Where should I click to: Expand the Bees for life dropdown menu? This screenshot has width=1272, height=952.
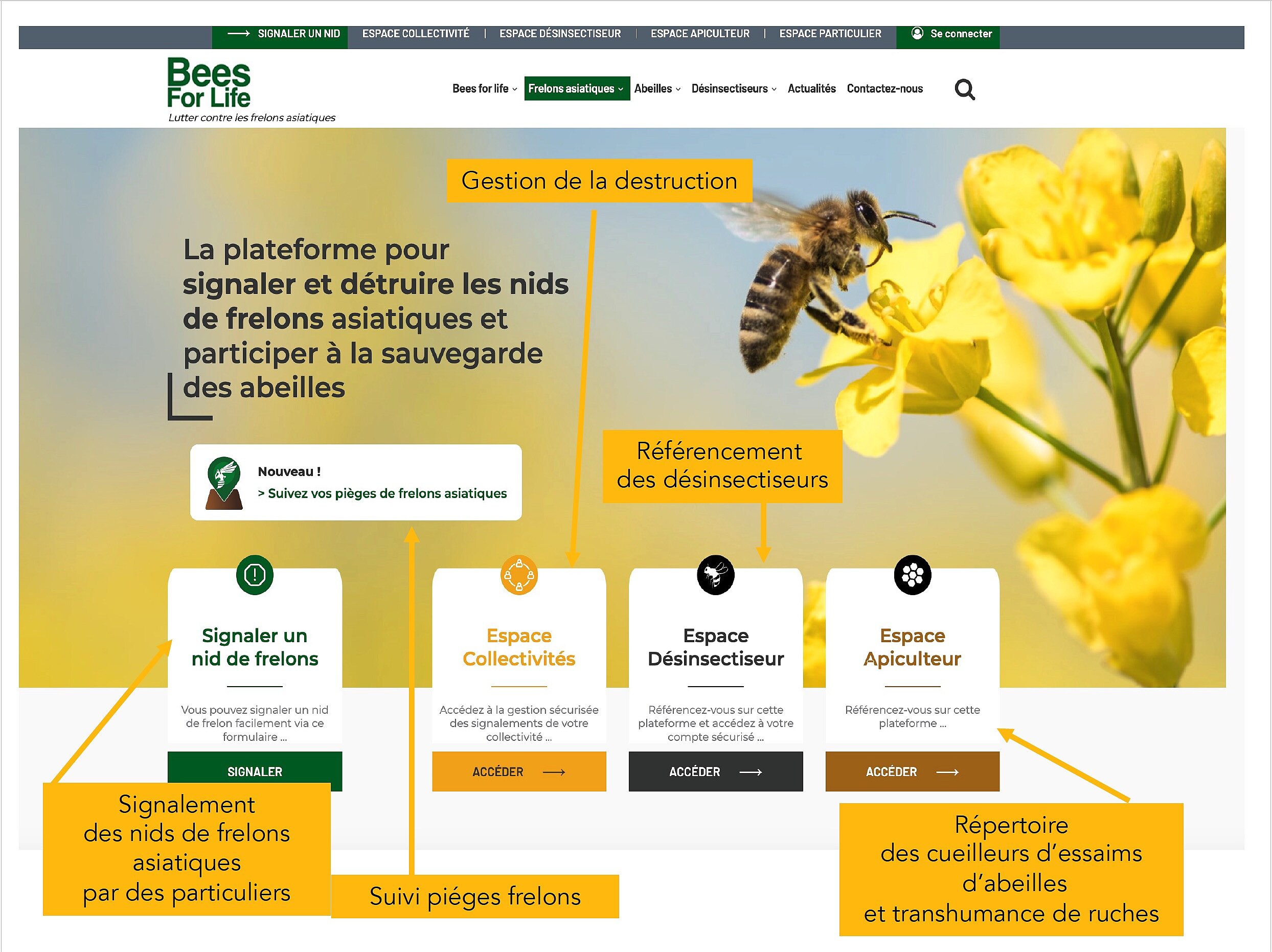pyautogui.click(x=484, y=88)
